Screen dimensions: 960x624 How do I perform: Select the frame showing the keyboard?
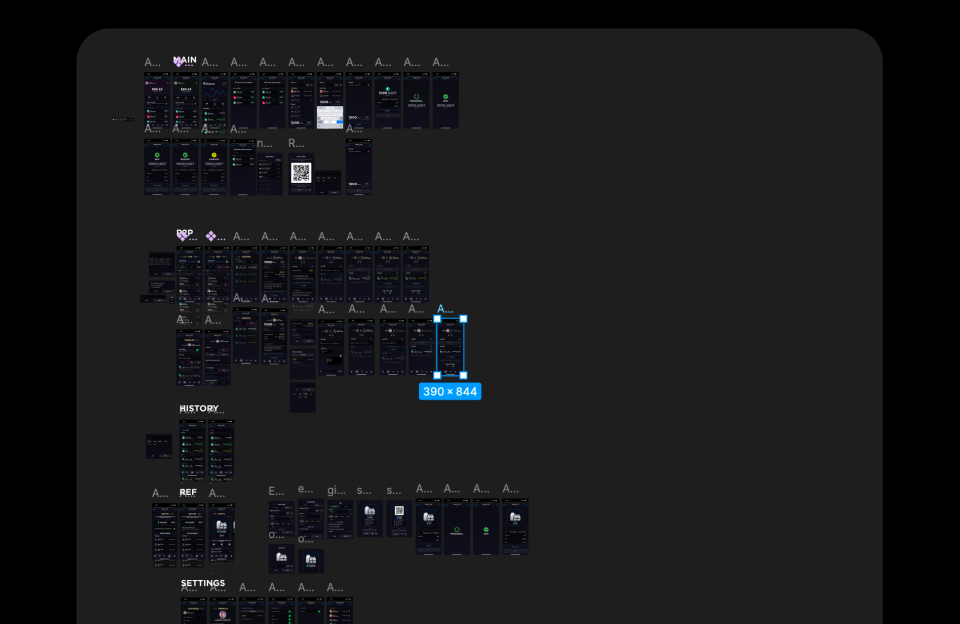[x=330, y=100]
